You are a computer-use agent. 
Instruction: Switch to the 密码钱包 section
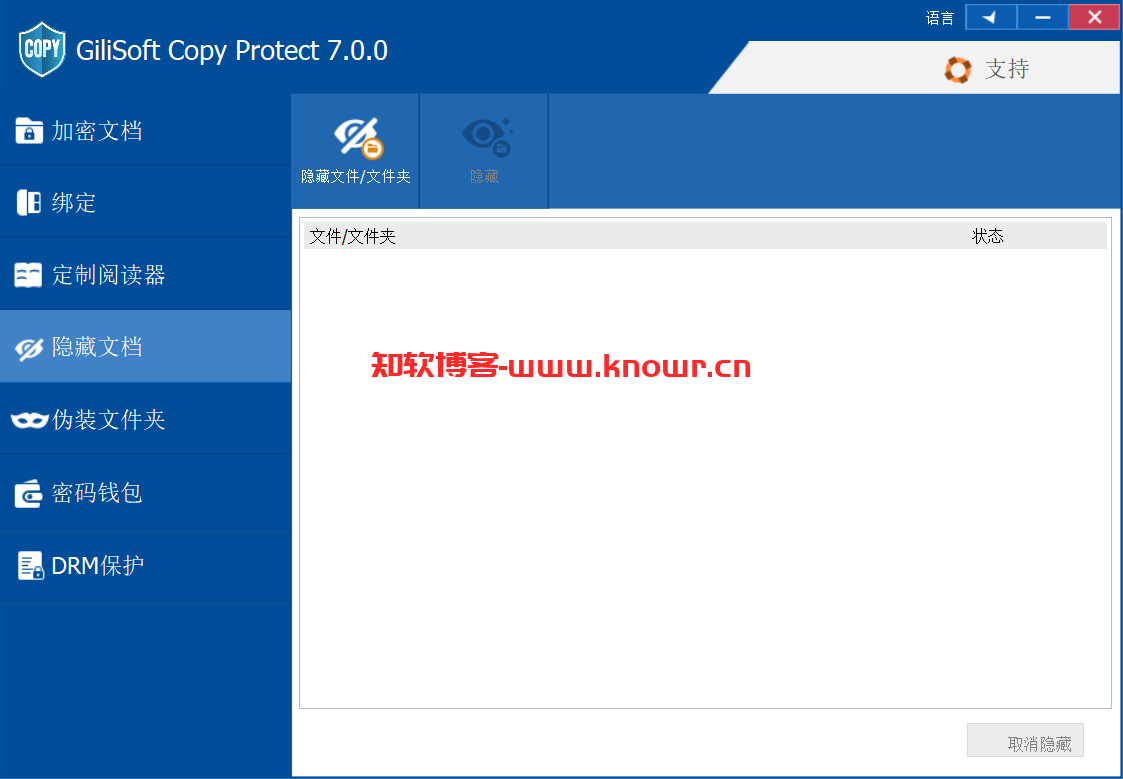(x=145, y=493)
